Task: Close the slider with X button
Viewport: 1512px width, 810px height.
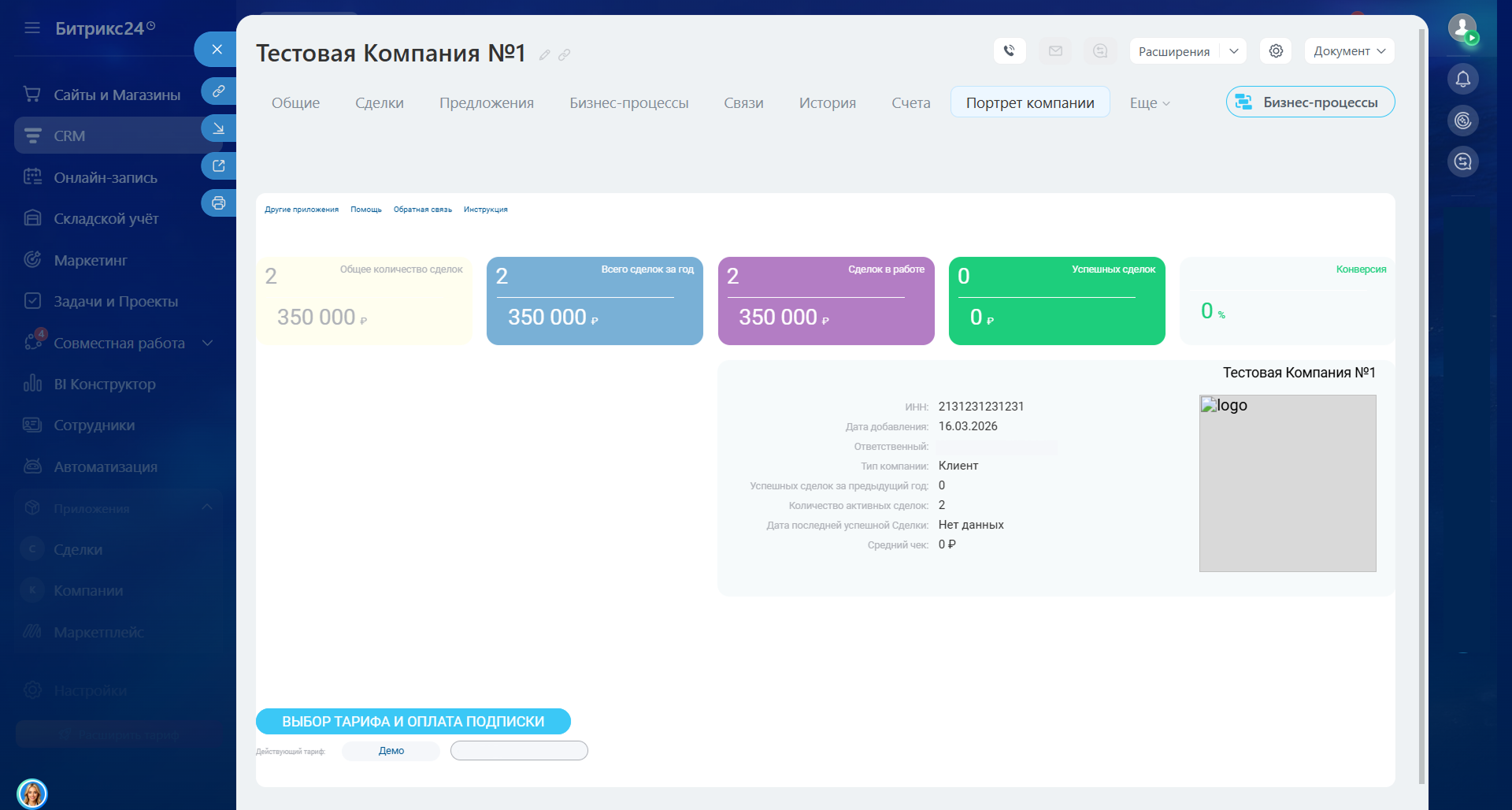Action: coord(217,50)
